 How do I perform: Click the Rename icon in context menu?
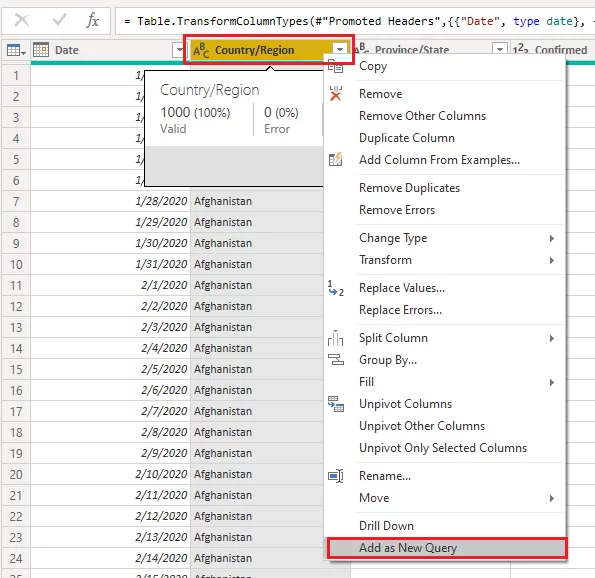(336, 476)
